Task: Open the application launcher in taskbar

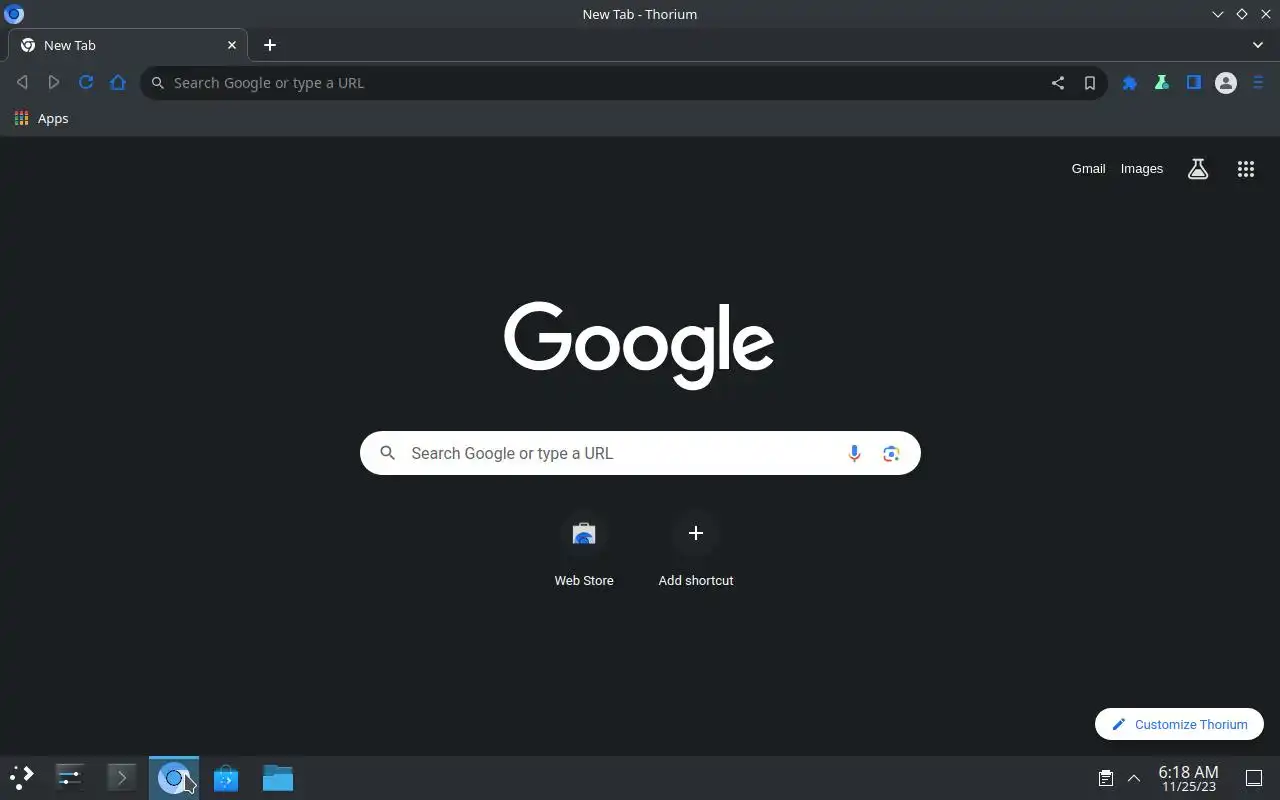Action: coord(22,778)
